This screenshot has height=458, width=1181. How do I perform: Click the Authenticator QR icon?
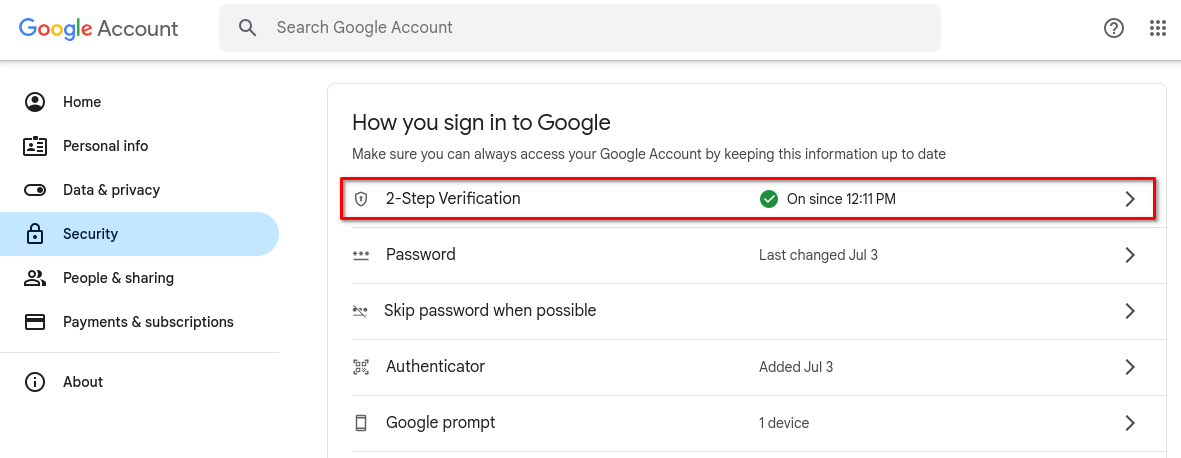click(362, 367)
